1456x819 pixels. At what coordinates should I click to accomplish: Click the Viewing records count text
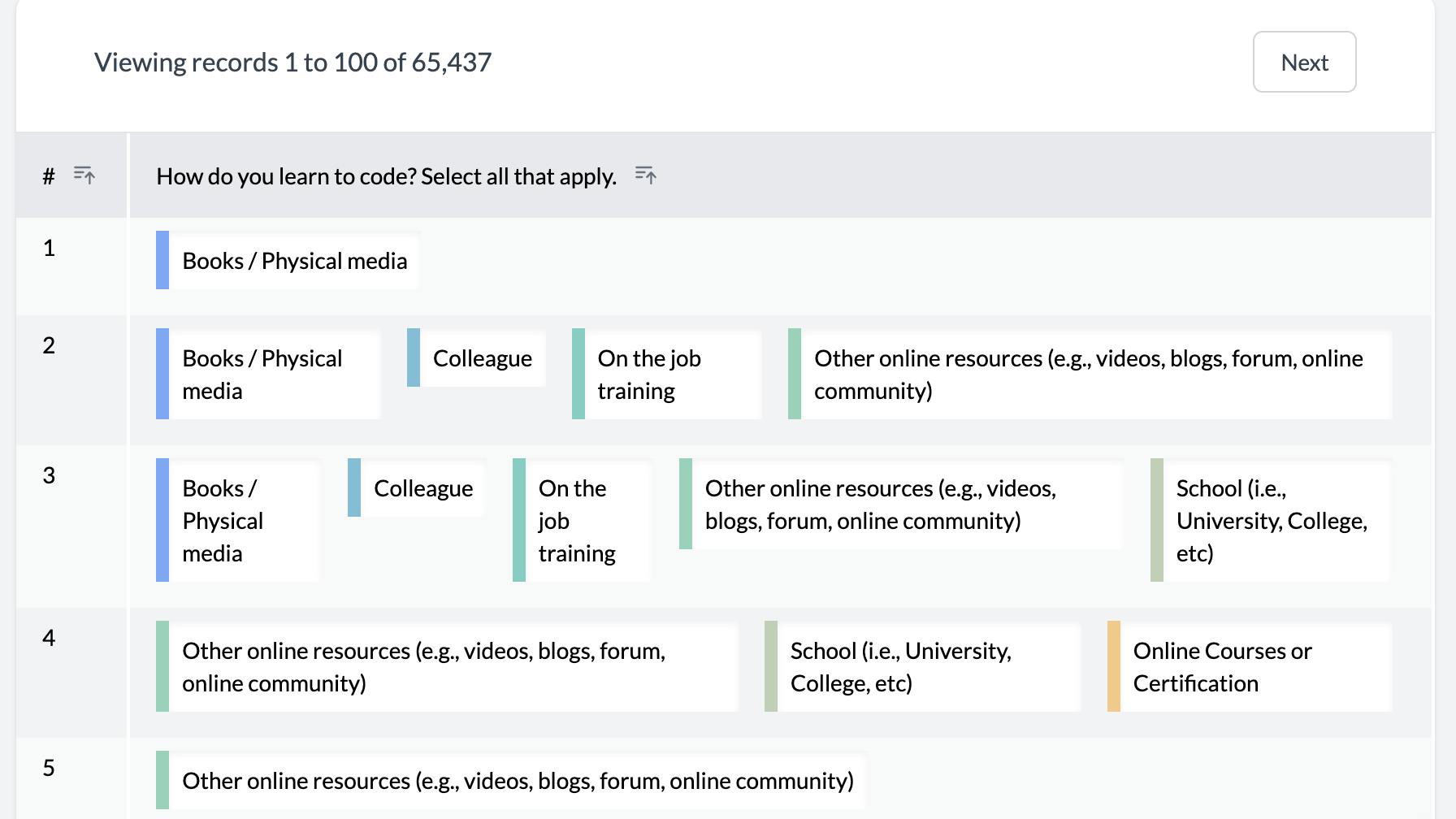pos(292,63)
